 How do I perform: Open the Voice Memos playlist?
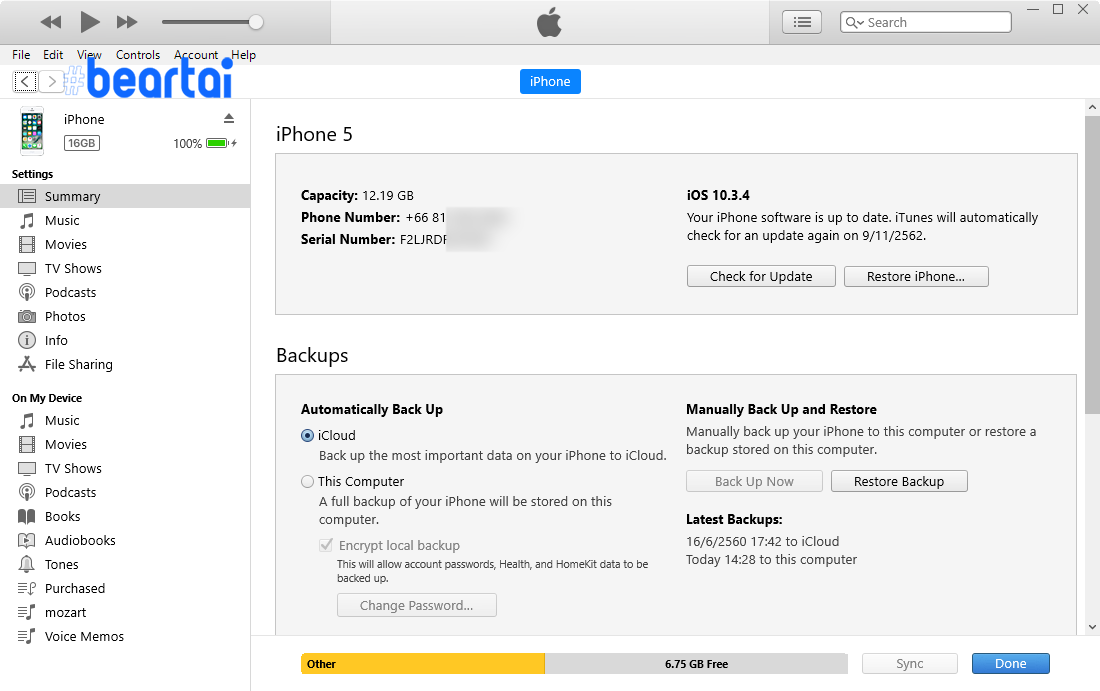125,636
